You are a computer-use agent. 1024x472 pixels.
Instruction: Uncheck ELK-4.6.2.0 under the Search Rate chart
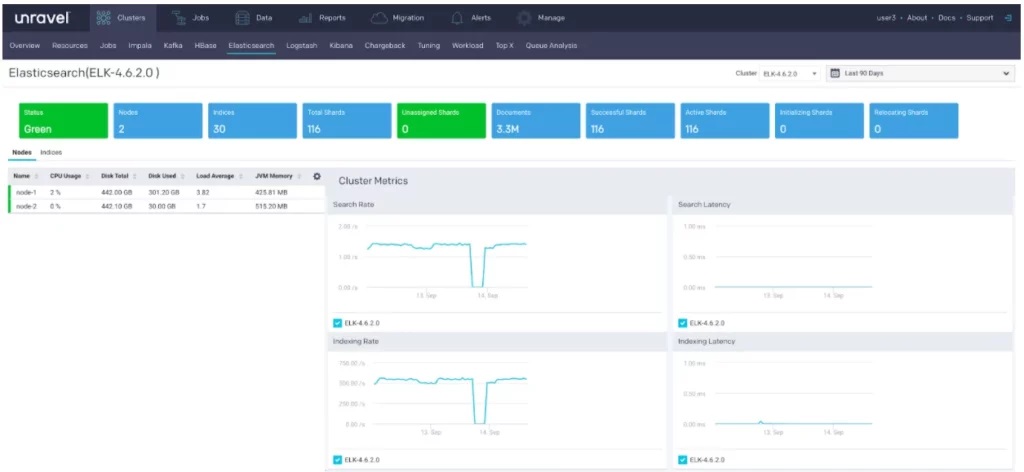pos(338,323)
